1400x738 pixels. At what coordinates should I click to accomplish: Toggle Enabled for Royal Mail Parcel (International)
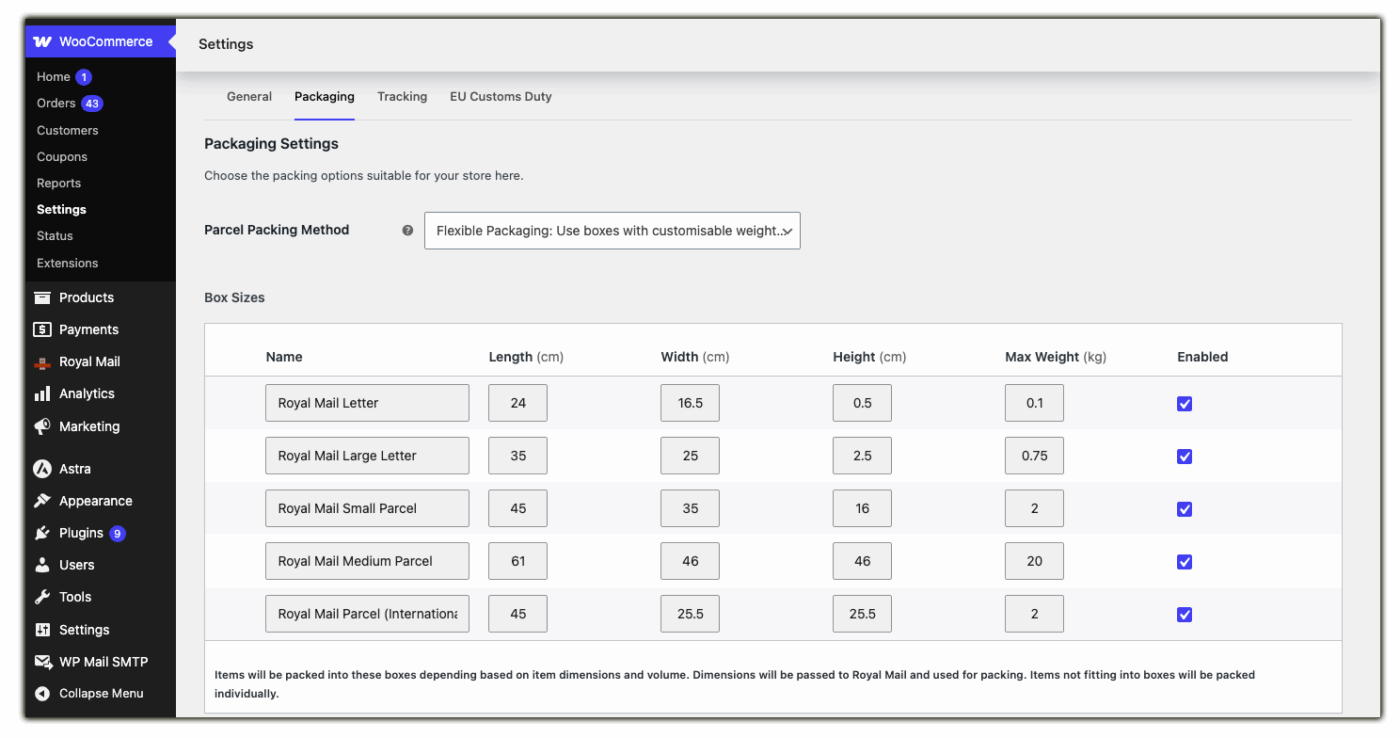(x=1185, y=614)
